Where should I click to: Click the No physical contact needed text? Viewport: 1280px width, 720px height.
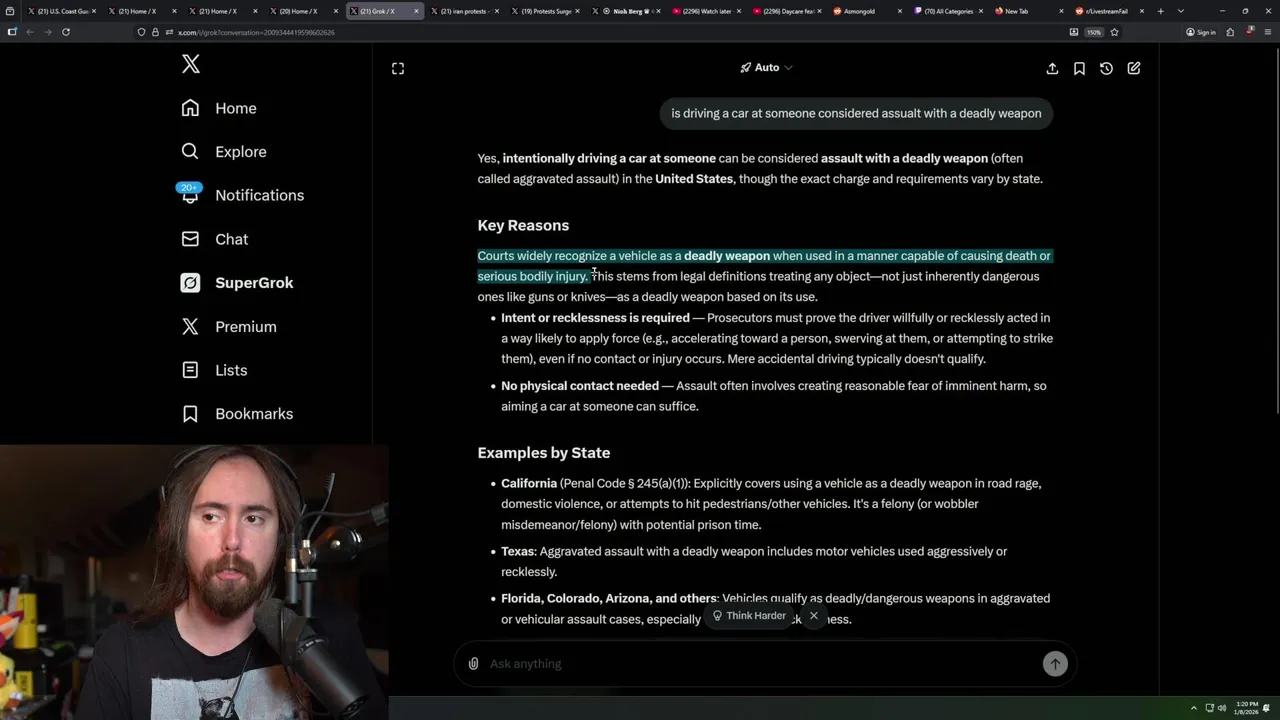[x=580, y=386]
